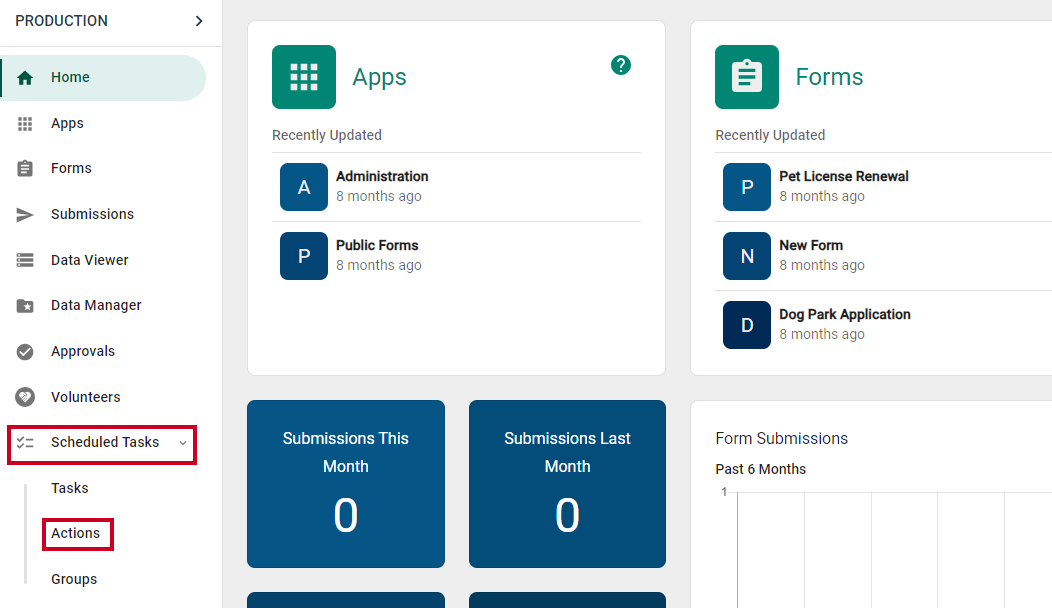Screen dimensions: 1052x608
Task: Click the 'Past 6 Months' chart subtitle
Action: (760, 469)
